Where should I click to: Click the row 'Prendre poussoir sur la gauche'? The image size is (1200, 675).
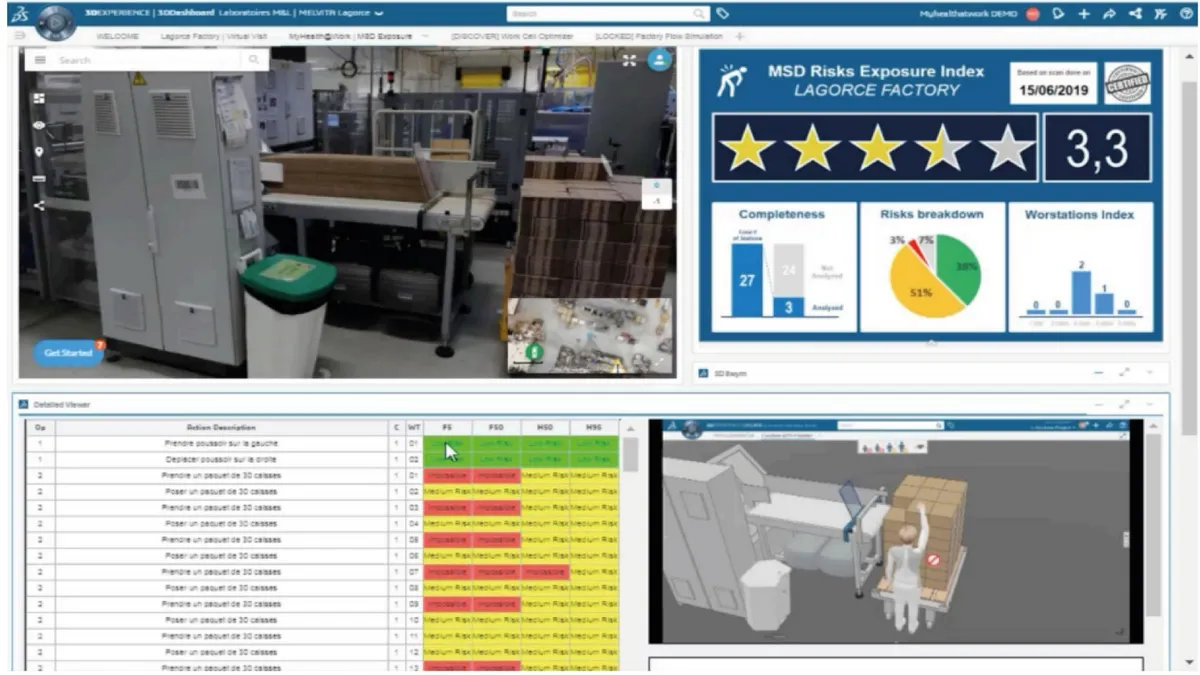pos(323,443)
